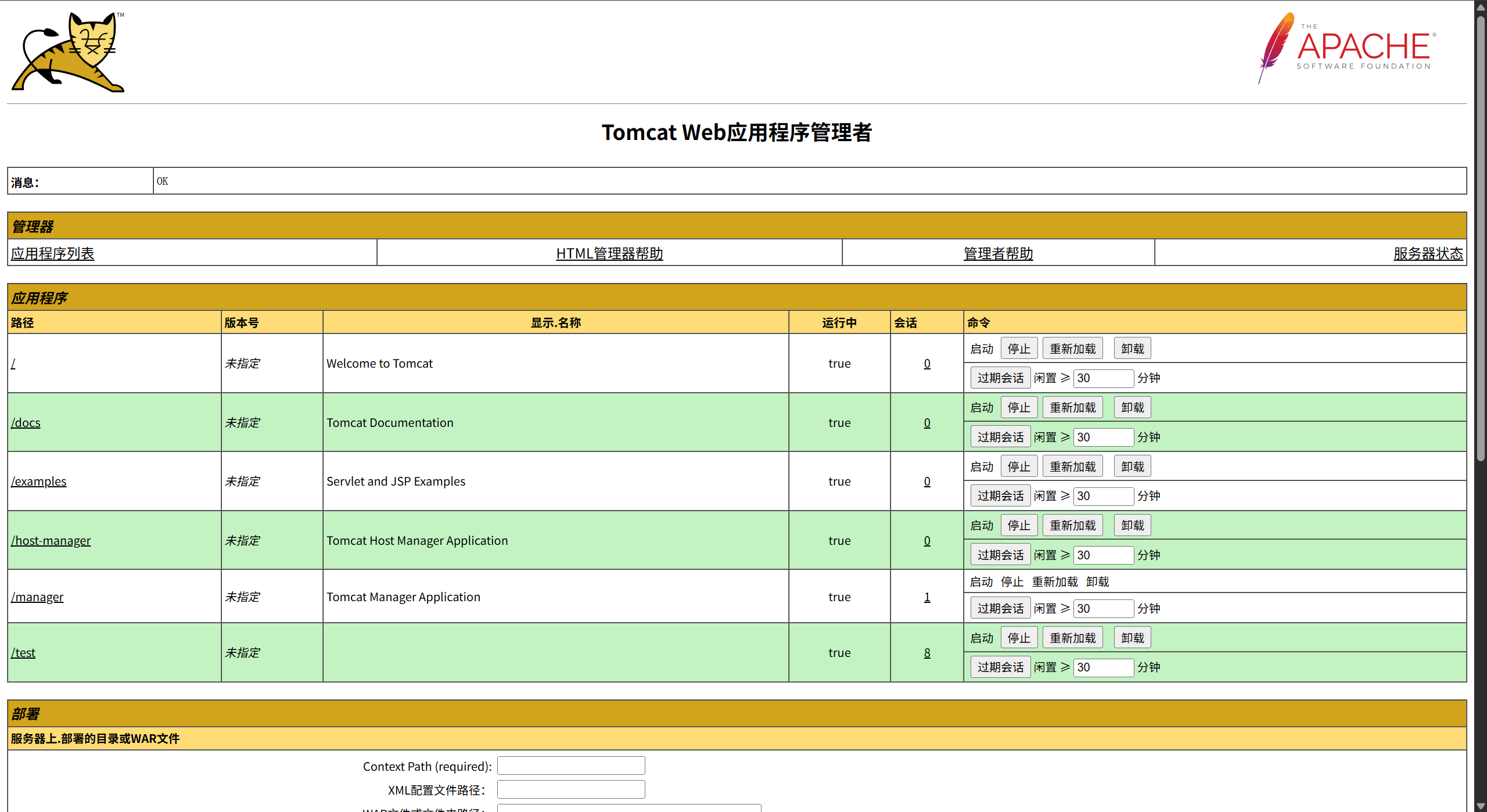The width and height of the screenshot is (1487, 812).
Task: Expire sessions for root / app
Action: tap(1000, 378)
